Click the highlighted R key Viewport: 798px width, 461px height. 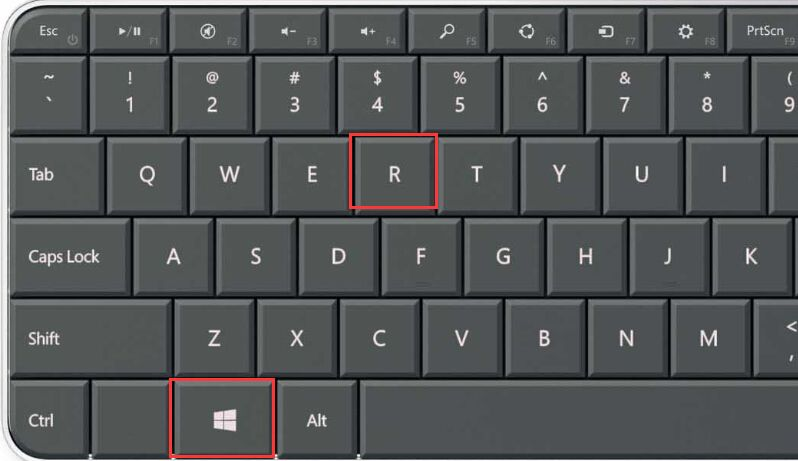pyautogui.click(x=393, y=172)
